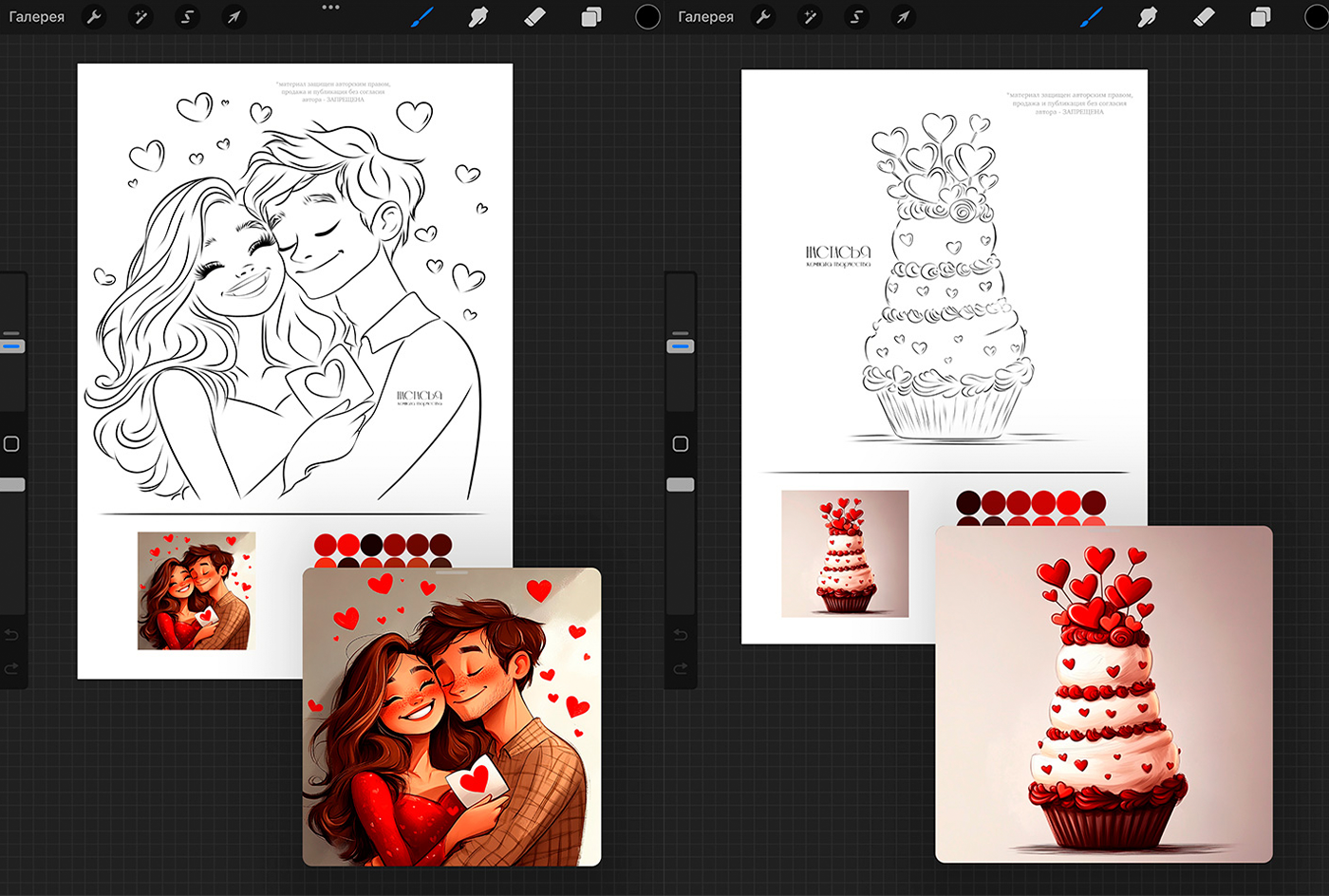Image resolution: width=1329 pixels, height=896 pixels.
Task: Open the black active color circle, left window
Action: coord(647,17)
